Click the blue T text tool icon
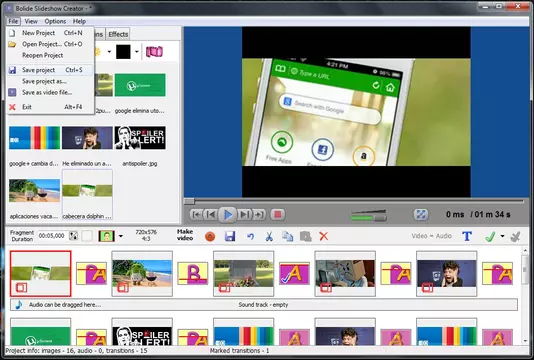 (467, 236)
